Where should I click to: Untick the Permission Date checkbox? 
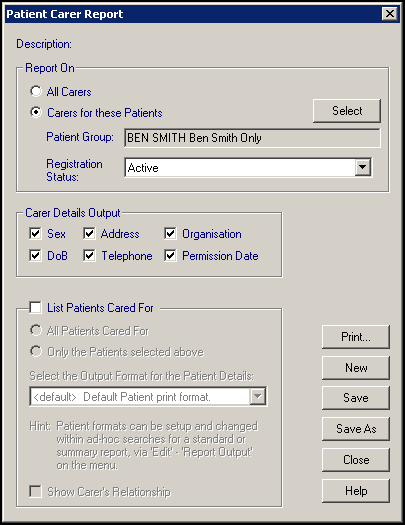click(170, 255)
